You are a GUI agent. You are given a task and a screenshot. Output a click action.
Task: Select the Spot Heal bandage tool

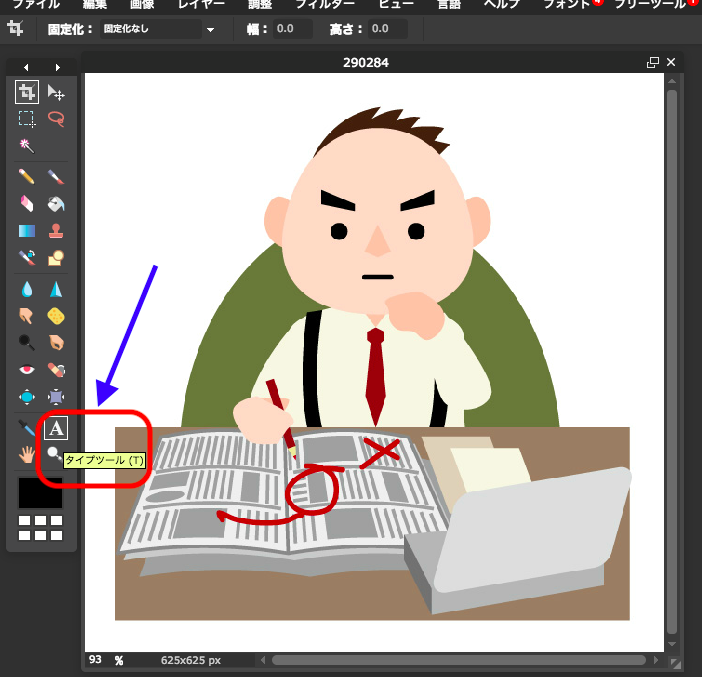[x=56, y=370]
